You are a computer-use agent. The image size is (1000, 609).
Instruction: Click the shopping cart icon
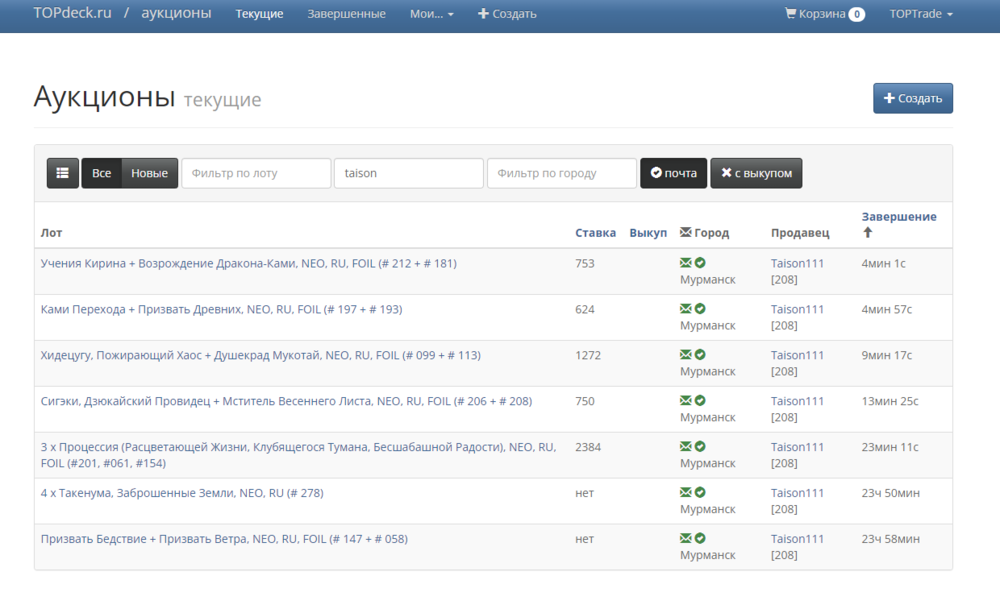791,14
